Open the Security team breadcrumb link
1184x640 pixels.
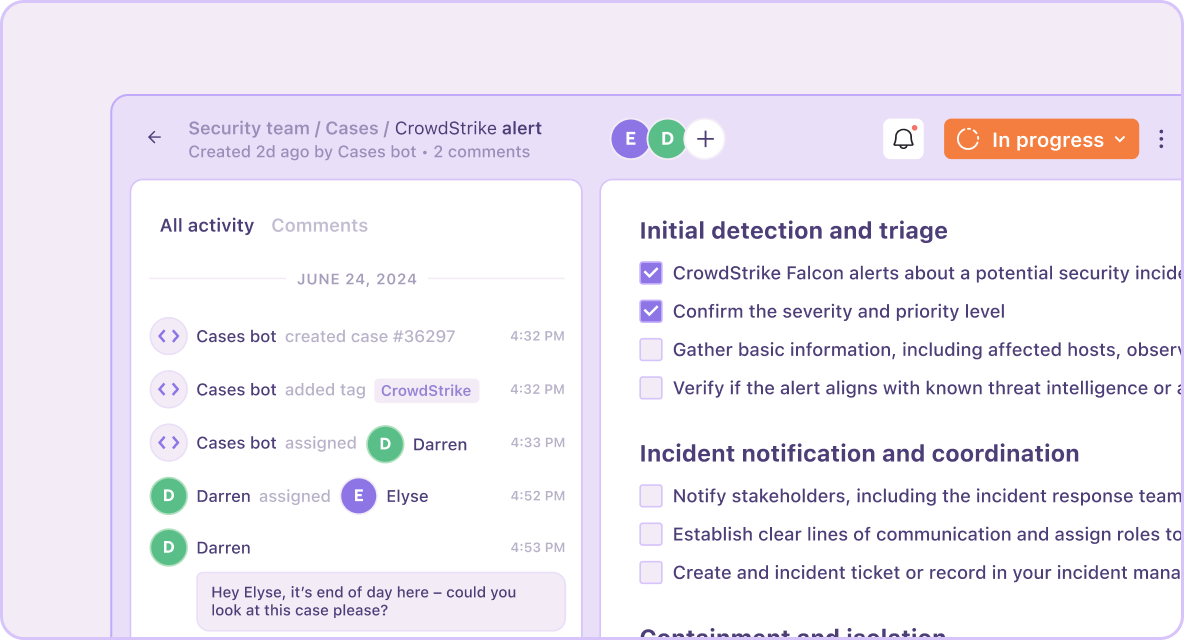click(x=249, y=128)
